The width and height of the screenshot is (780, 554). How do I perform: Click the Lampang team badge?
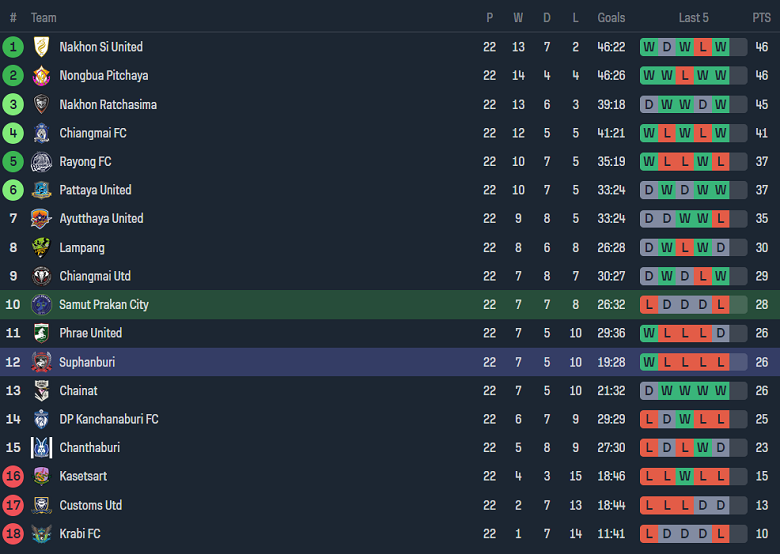click(41, 248)
